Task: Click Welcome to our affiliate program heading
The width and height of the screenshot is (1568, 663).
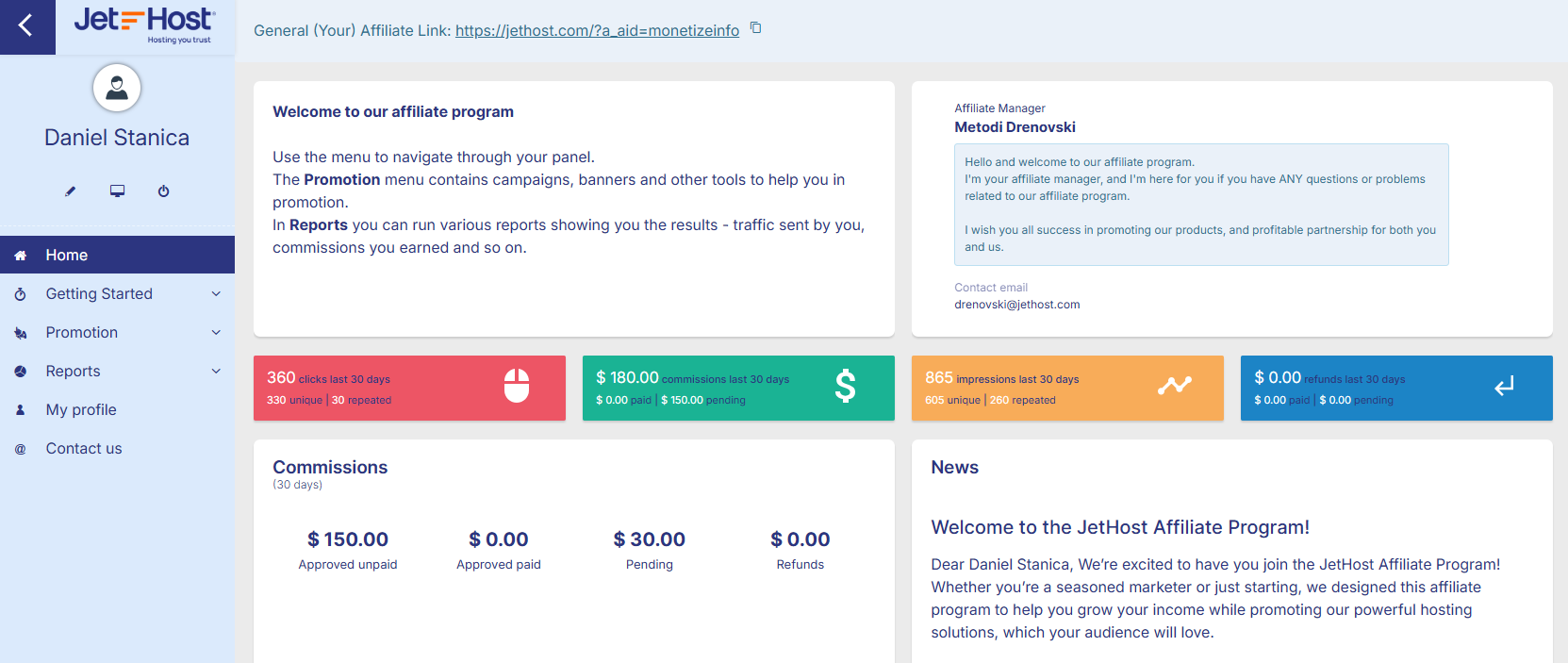Action: tap(393, 111)
